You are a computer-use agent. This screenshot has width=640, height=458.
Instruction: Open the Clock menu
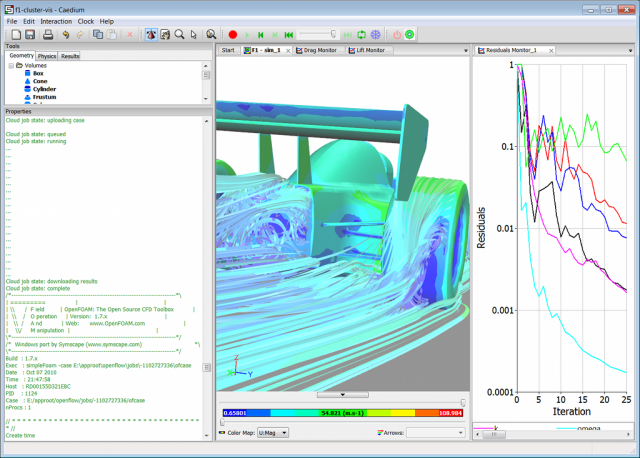[x=86, y=21]
